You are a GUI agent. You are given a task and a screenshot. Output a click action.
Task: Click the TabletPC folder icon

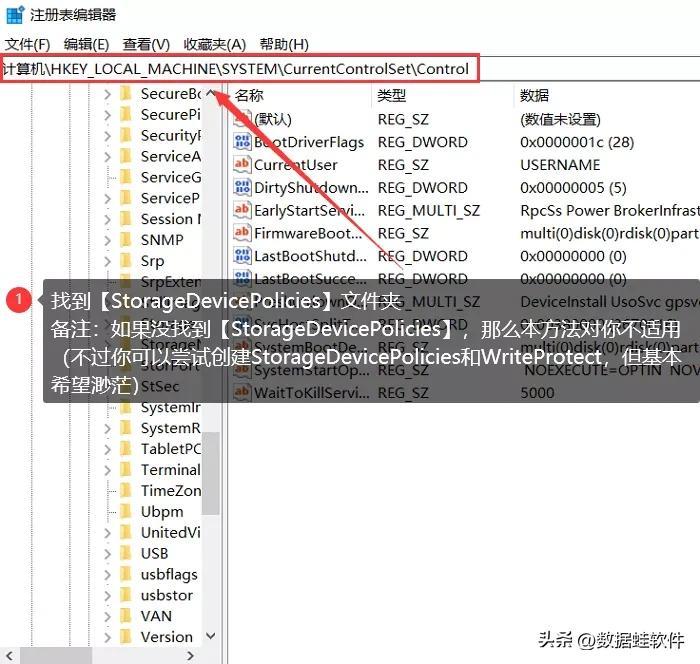tap(126, 448)
